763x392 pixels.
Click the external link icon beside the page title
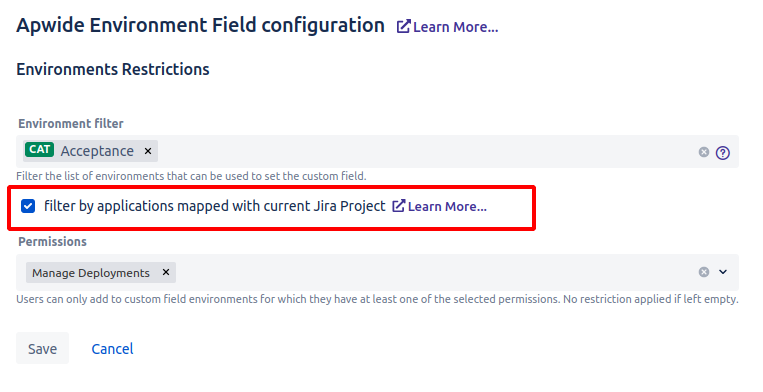point(403,26)
